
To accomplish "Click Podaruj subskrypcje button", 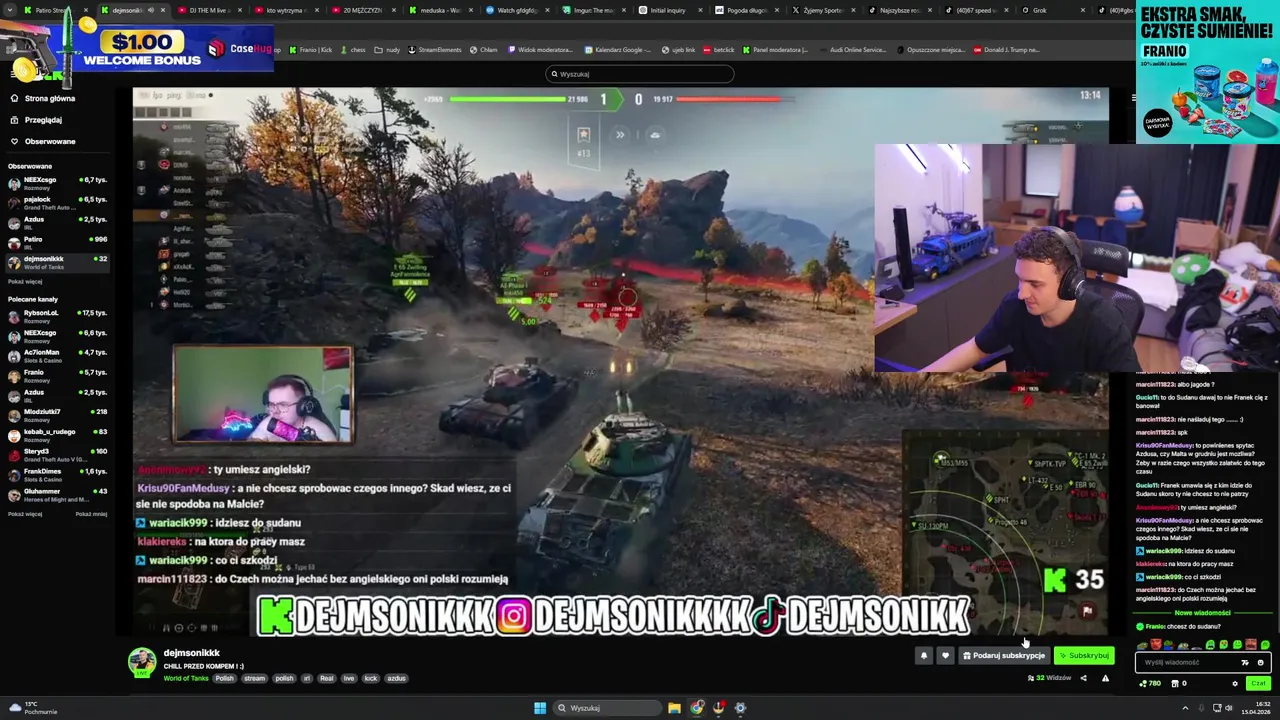I will point(1004,656).
